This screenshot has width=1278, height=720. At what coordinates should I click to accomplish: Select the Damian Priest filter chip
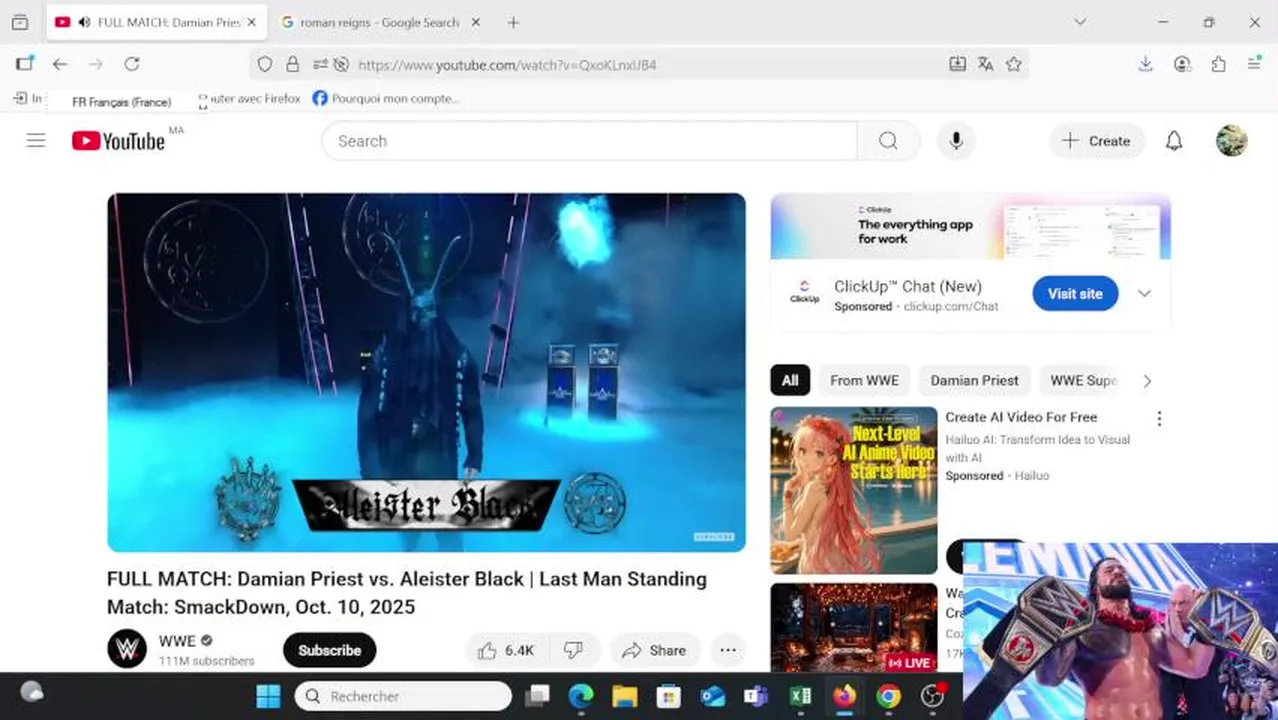coord(974,380)
